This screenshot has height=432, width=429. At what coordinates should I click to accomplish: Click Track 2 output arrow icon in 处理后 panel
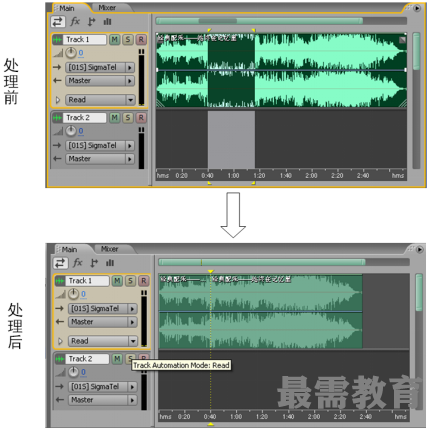[x=60, y=400]
